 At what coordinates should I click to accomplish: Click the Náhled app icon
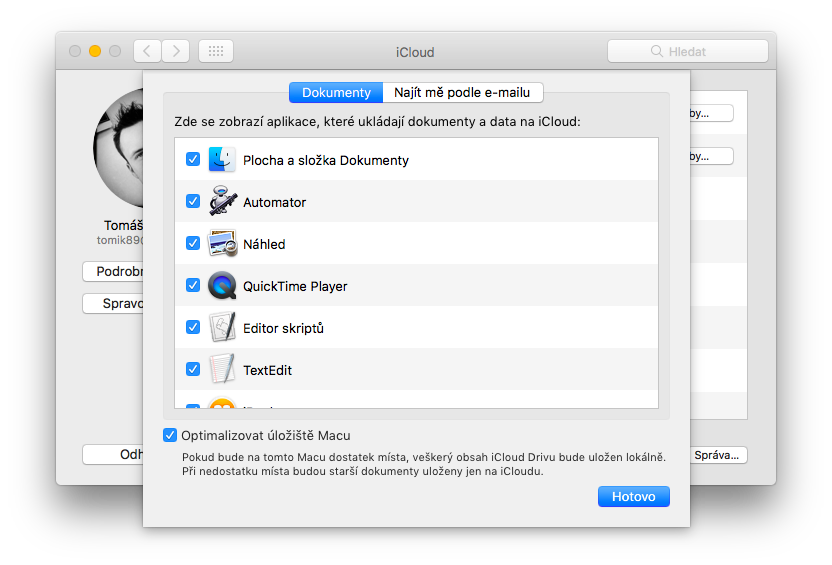[222, 244]
